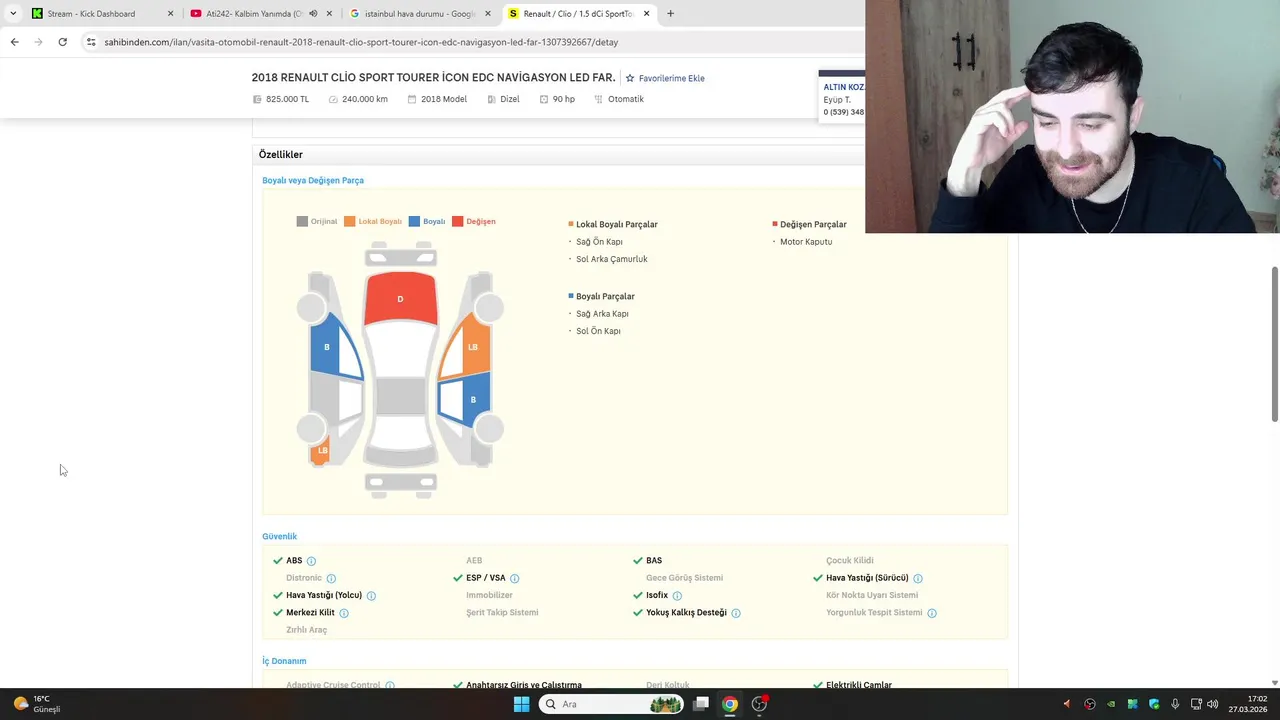Click 'Motor Kaputu' in Değişen Parçalar list
This screenshot has width=1280, height=720.
pos(806,242)
